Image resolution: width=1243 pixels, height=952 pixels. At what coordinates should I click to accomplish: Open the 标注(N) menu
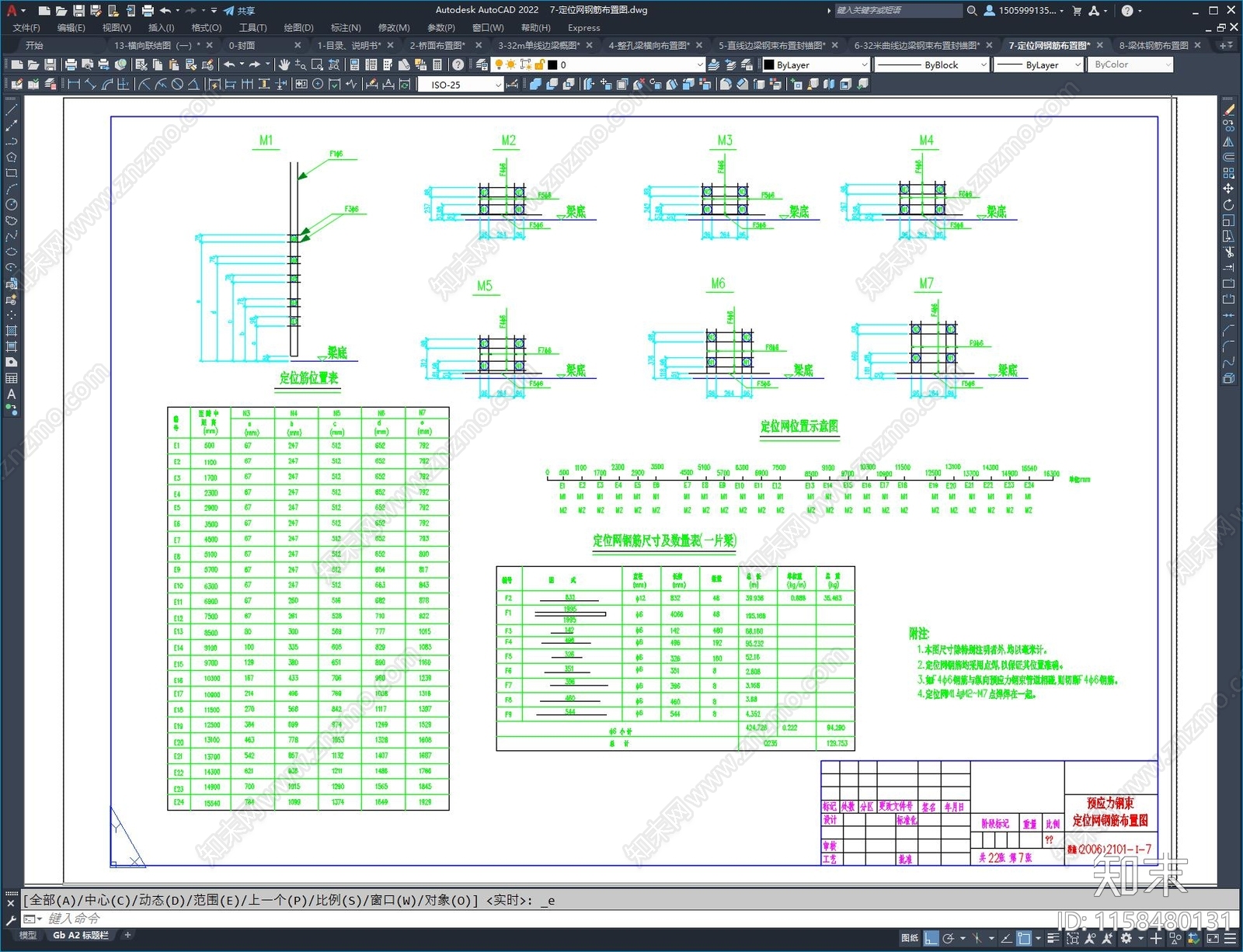[x=346, y=27]
